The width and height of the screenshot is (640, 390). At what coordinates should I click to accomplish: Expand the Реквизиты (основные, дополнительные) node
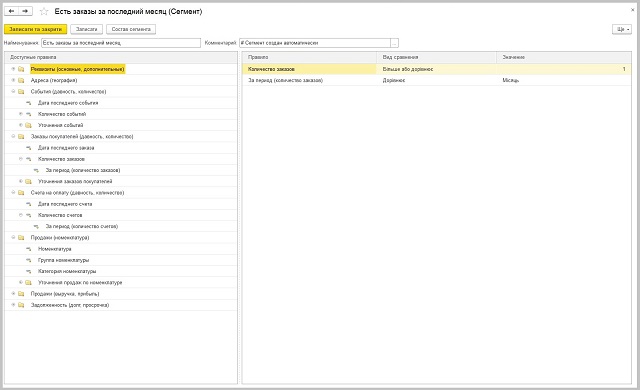(13, 69)
